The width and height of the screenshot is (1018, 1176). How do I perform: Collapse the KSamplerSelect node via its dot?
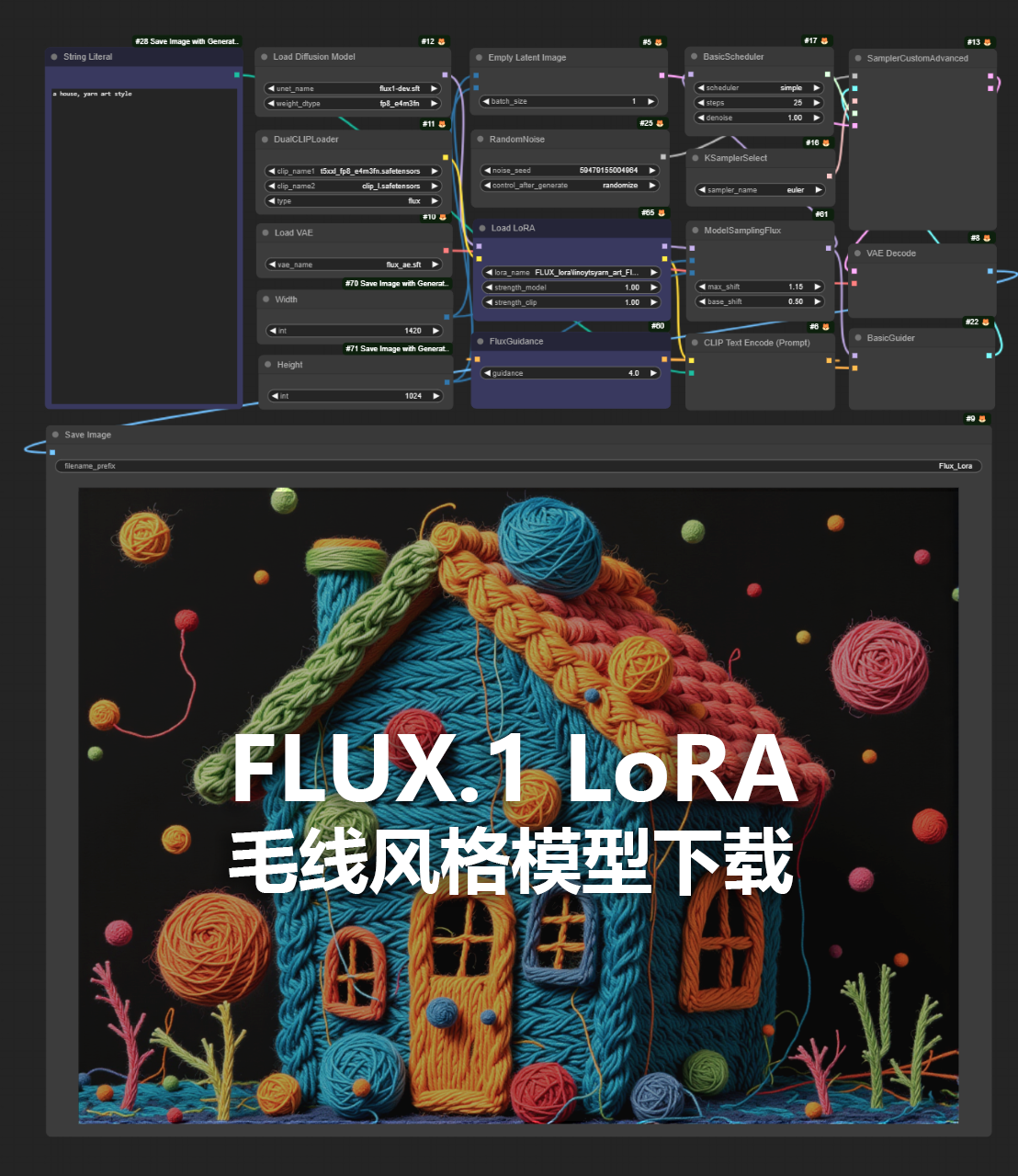coord(696,158)
